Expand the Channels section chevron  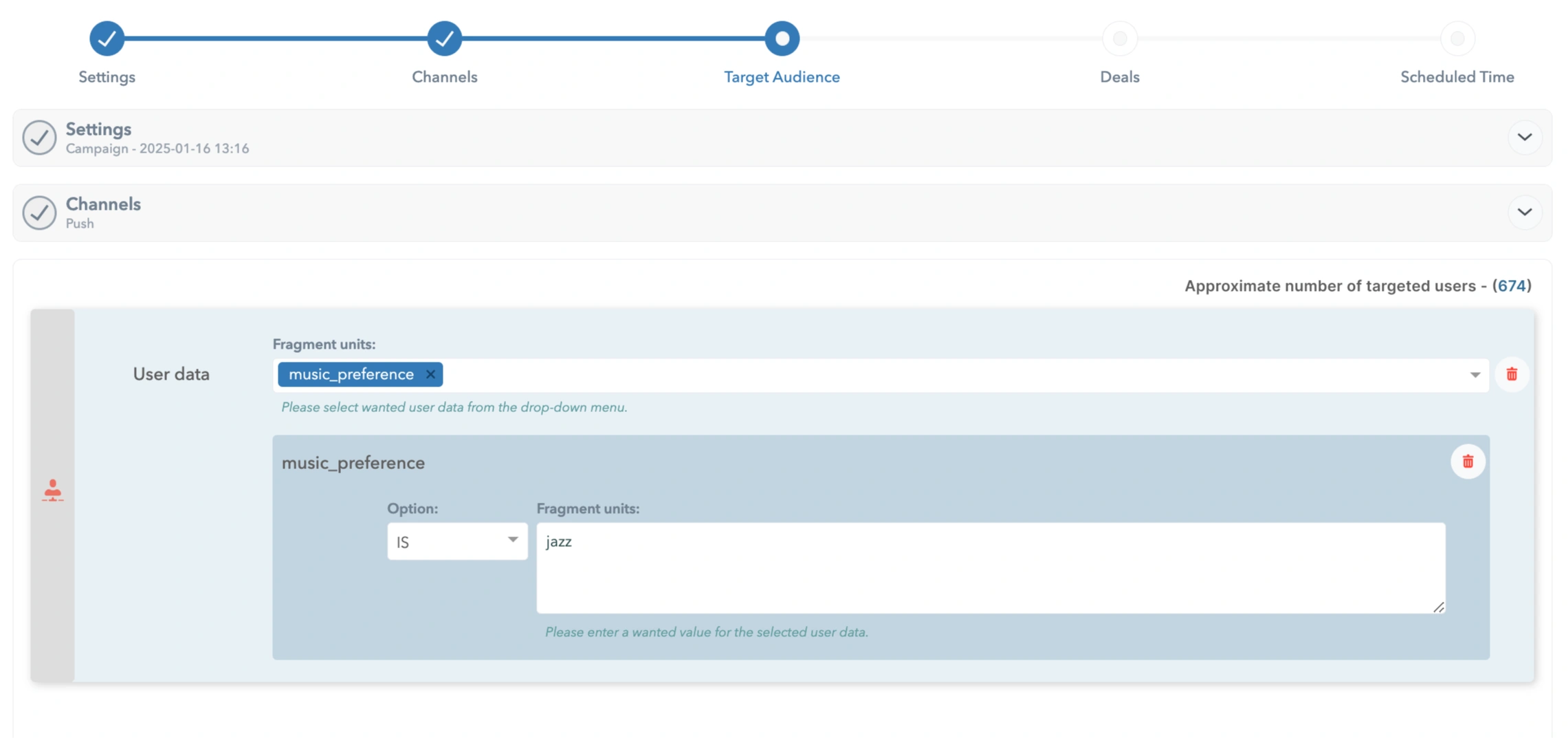coord(1525,213)
